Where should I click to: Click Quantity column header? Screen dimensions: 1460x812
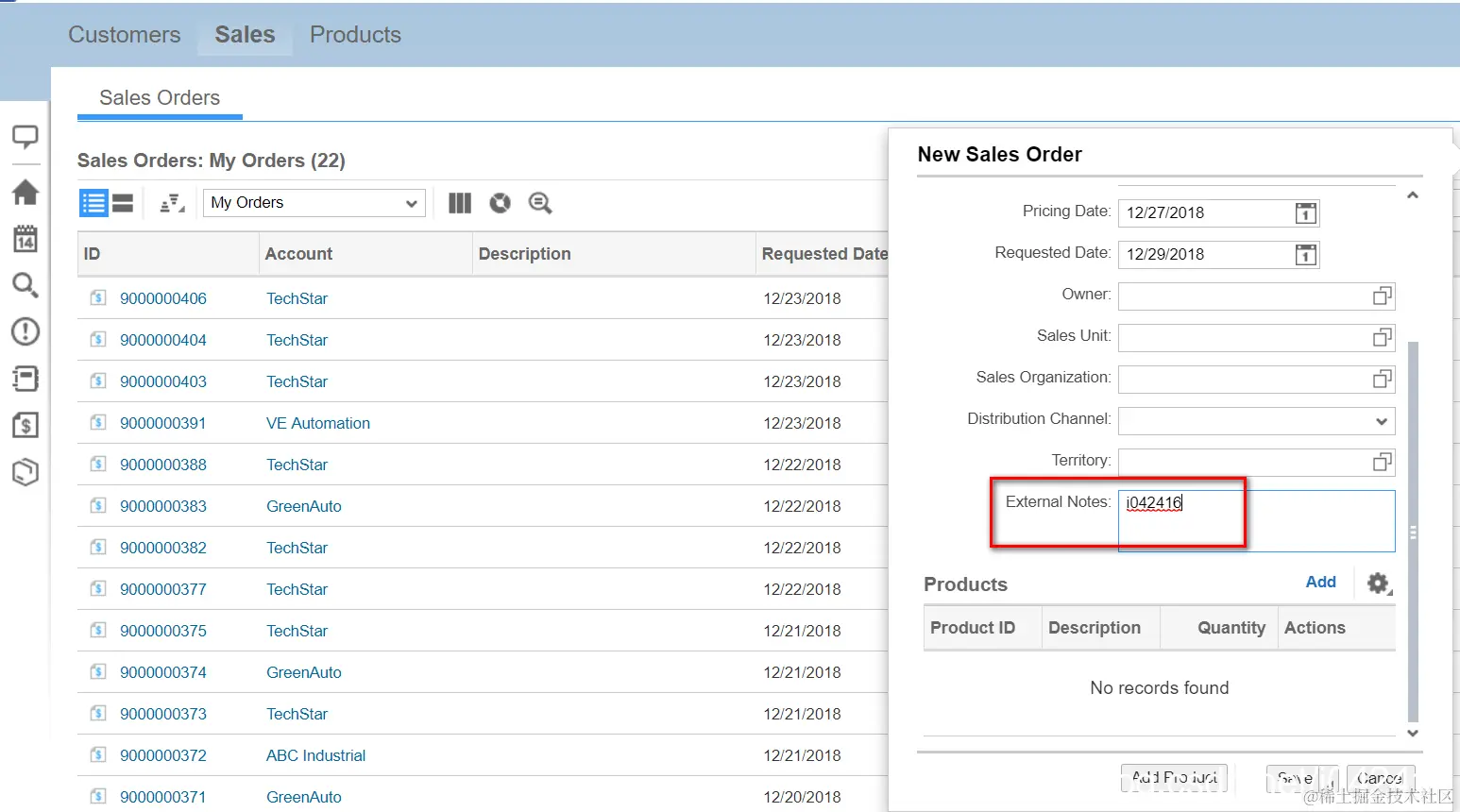[1218, 629]
